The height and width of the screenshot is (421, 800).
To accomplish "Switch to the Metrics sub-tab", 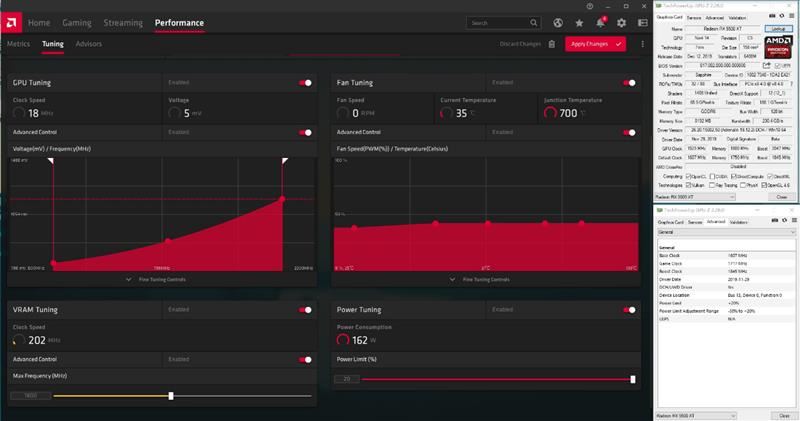I will pyautogui.click(x=18, y=44).
